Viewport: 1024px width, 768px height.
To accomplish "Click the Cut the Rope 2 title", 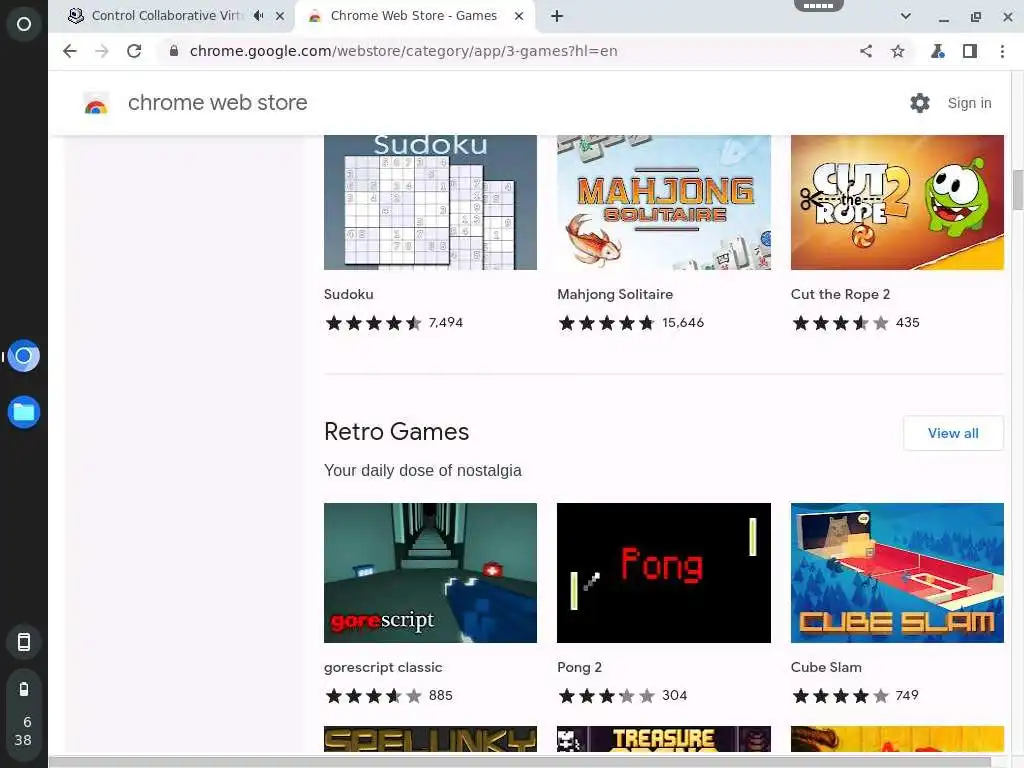I will 840,295.
